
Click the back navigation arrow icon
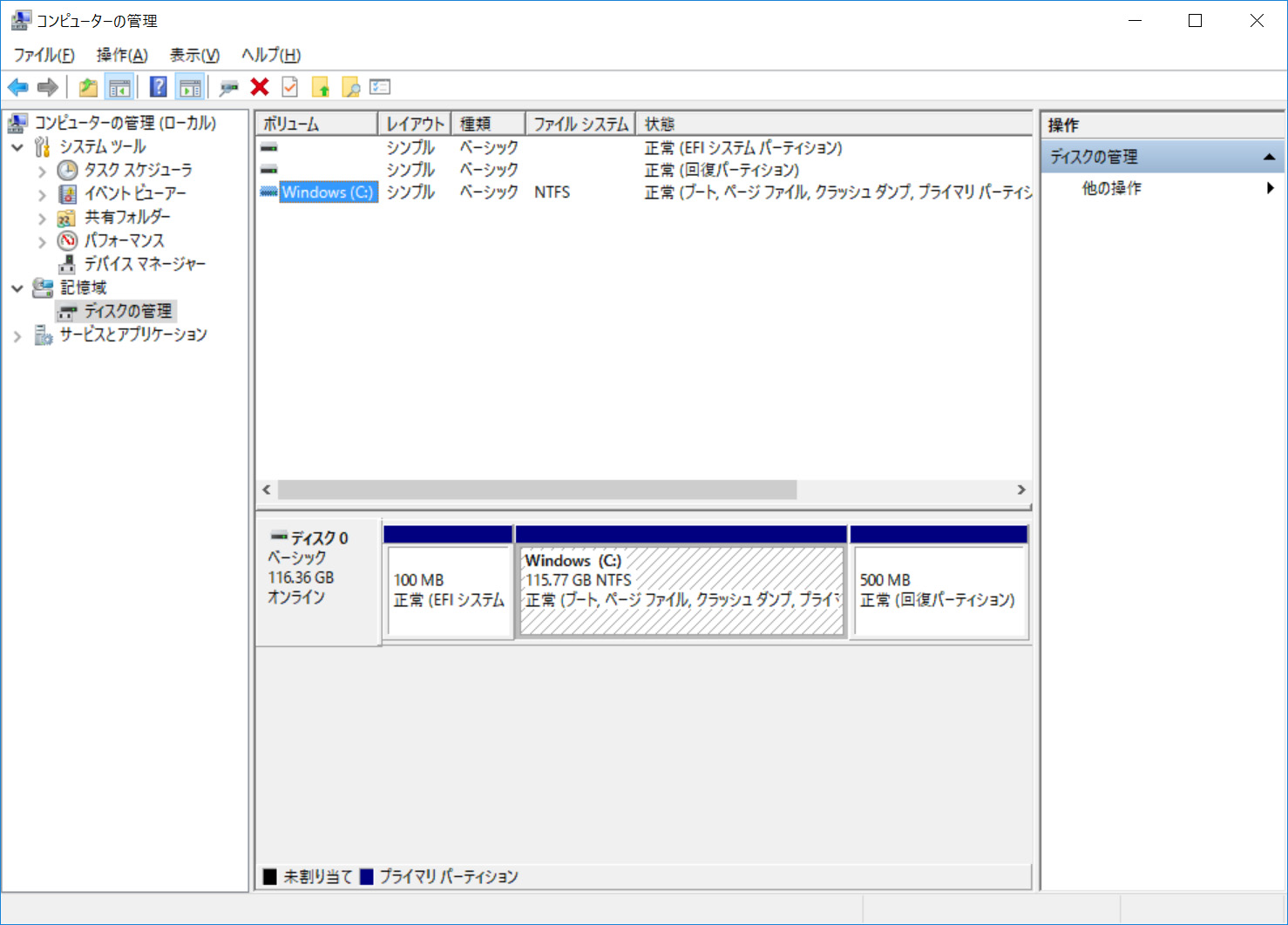click(x=17, y=86)
